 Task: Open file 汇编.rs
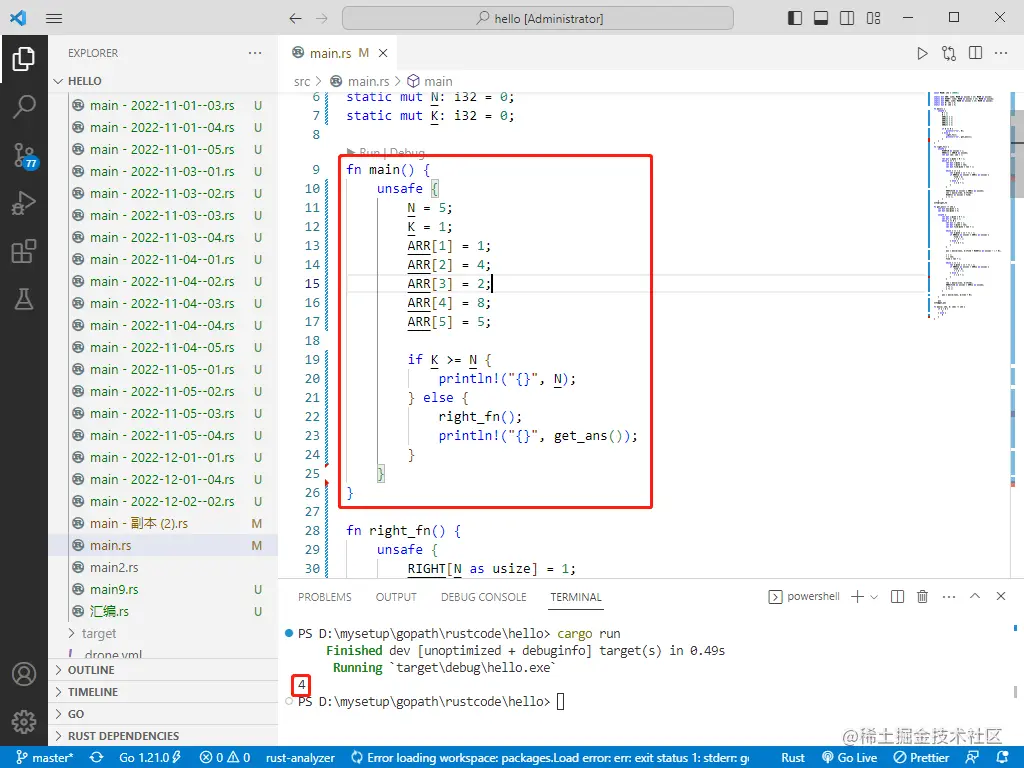point(165,611)
